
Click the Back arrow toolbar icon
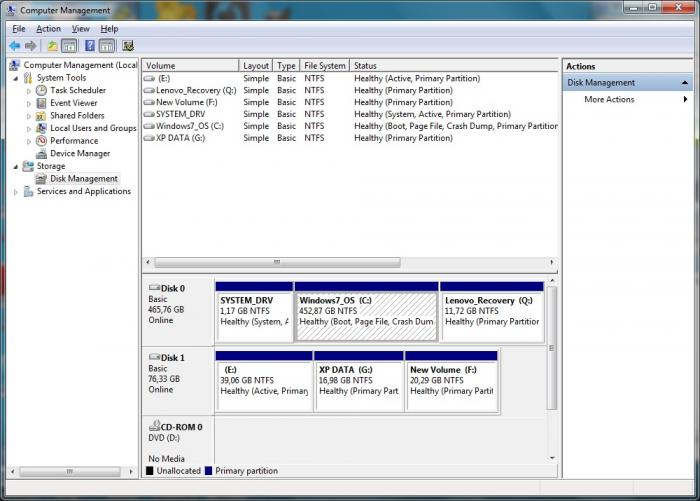[x=15, y=46]
